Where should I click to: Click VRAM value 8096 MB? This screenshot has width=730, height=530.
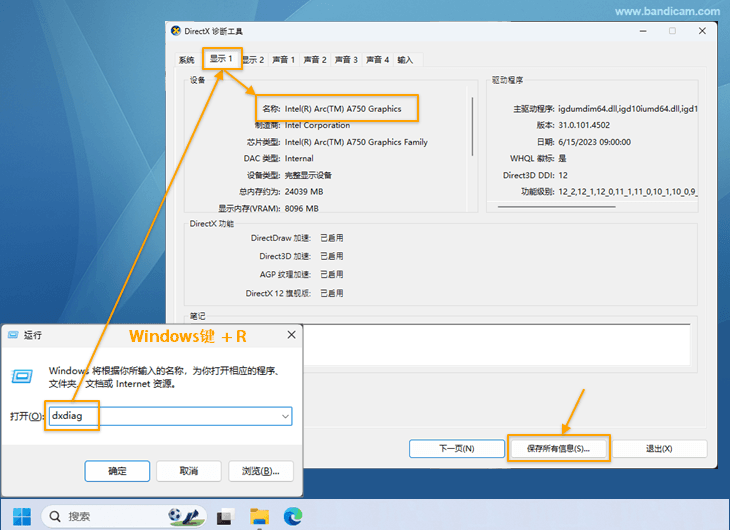coord(302,208)
